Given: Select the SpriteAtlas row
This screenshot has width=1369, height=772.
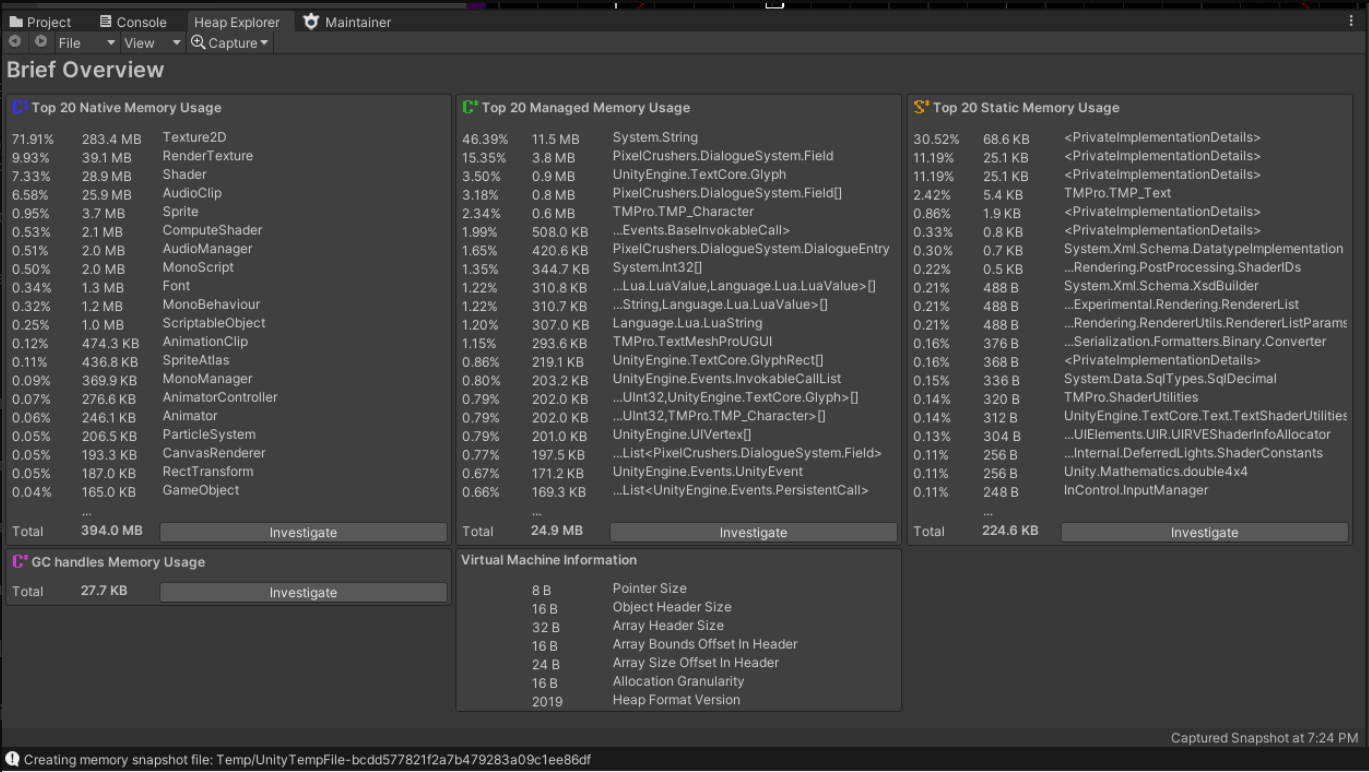Looking at the screenshot, I should (x=229, y=361).
